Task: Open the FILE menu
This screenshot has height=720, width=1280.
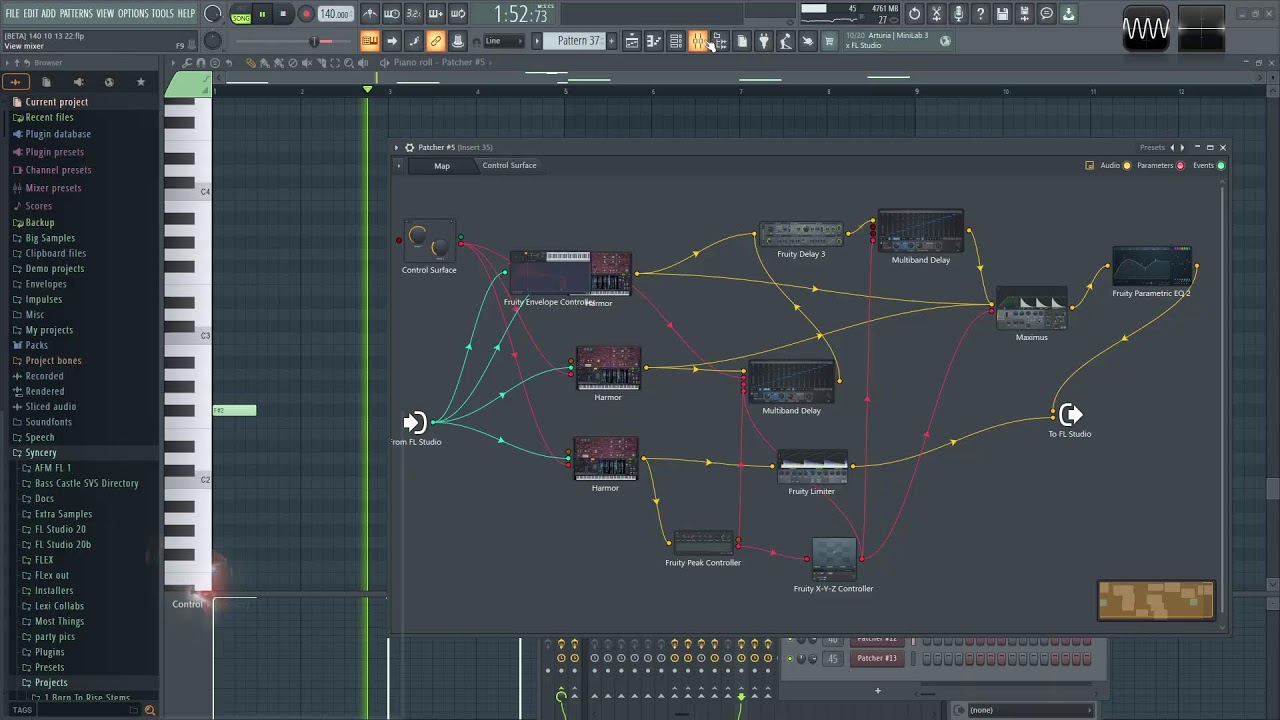Action: (12, 13)
